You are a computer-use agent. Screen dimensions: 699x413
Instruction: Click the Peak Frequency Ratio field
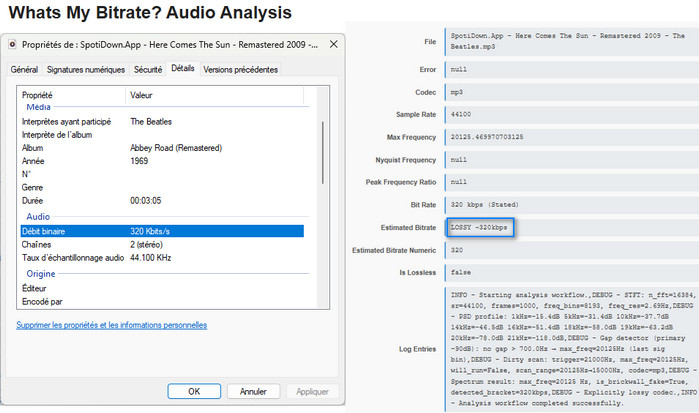coord(572,182)
